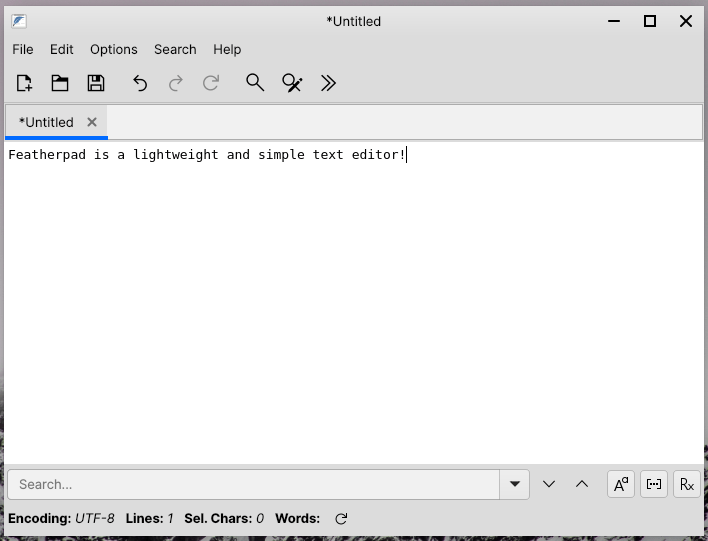Click the Reload circular arrow toolbar icon
Viewport: 708px width, 541px height.
[211, 83]
